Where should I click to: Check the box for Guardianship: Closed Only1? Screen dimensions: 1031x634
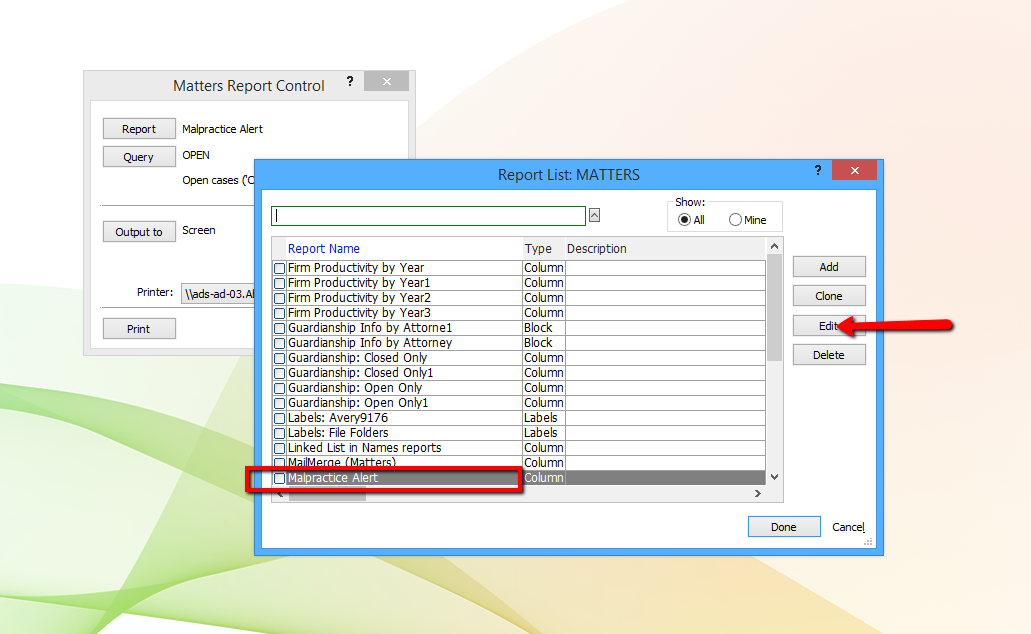(x=279, y=374)
